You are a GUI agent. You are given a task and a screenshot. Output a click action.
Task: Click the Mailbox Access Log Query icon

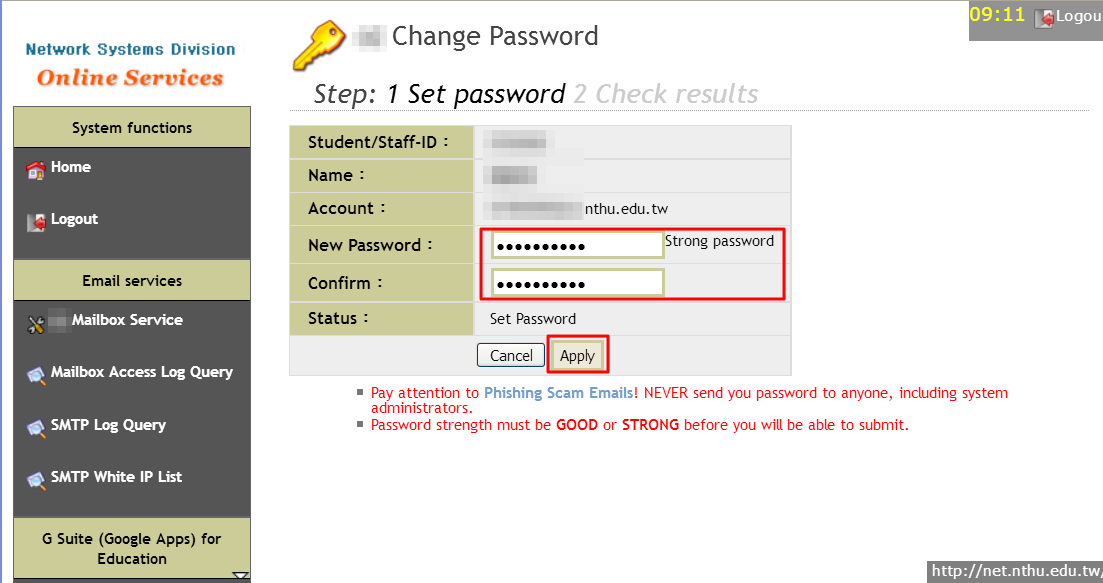[x=36, y=375]
